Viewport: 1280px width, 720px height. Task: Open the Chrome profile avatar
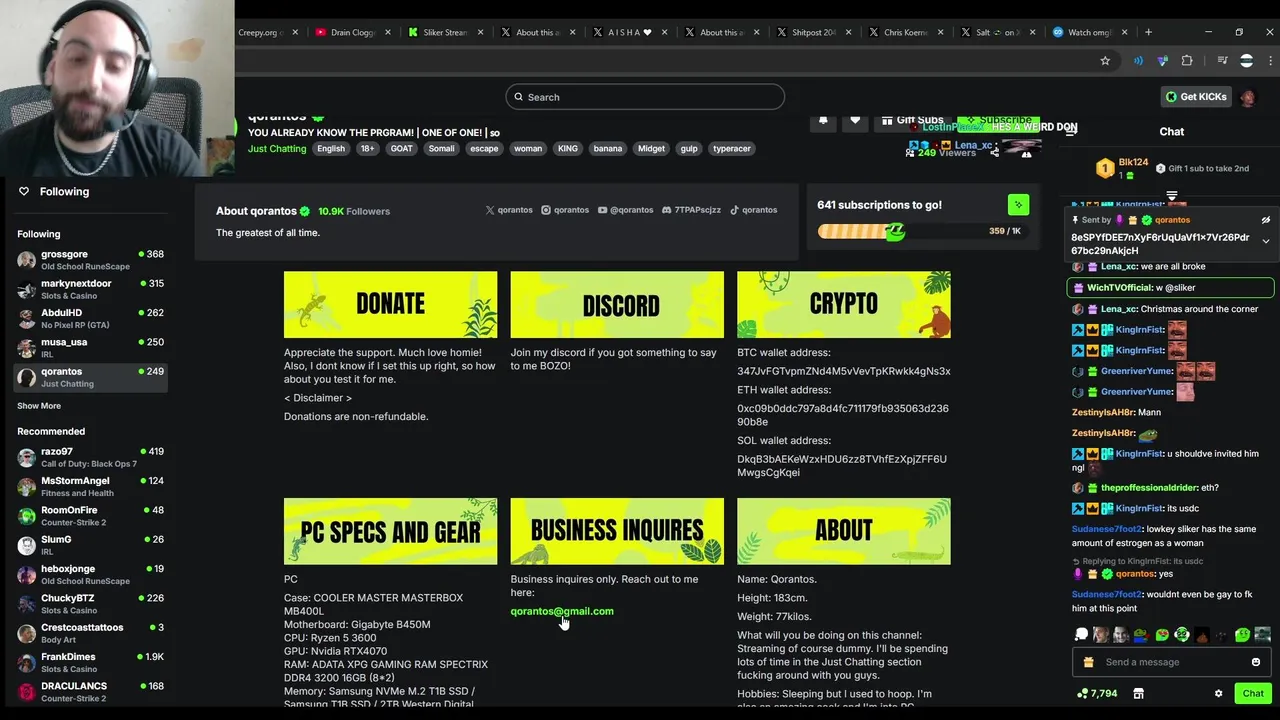[x=1246, y=61]
